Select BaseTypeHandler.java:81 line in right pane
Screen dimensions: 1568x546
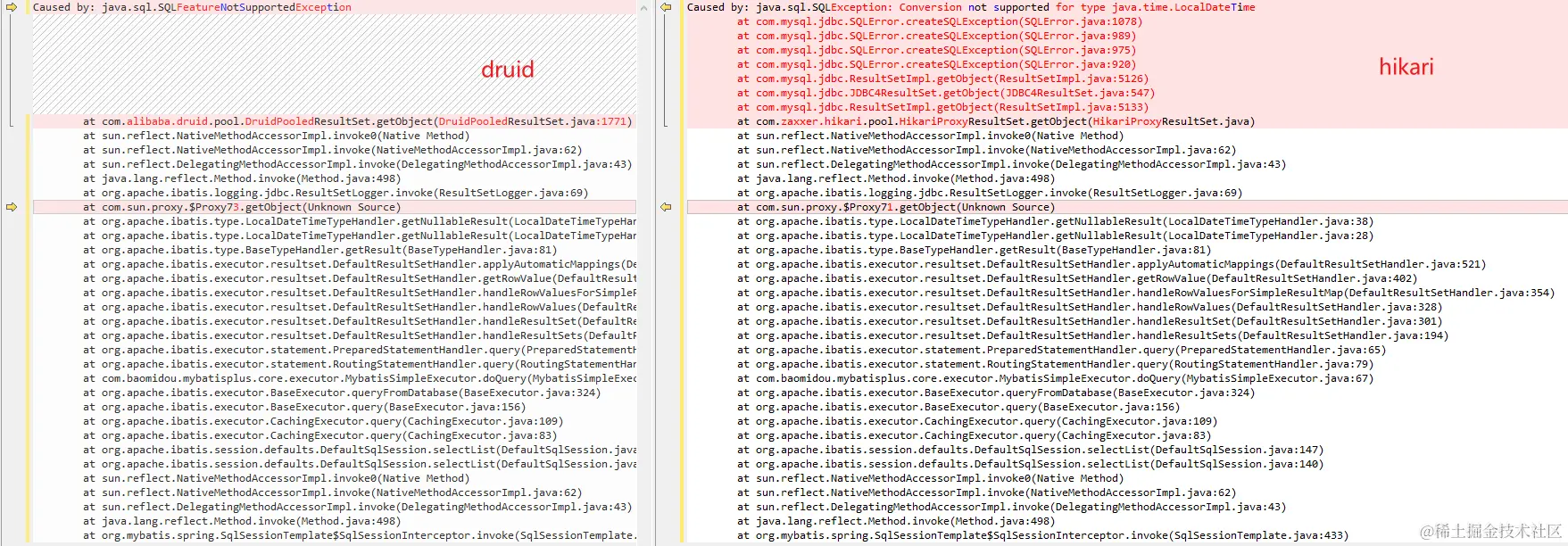pos(974,250)
